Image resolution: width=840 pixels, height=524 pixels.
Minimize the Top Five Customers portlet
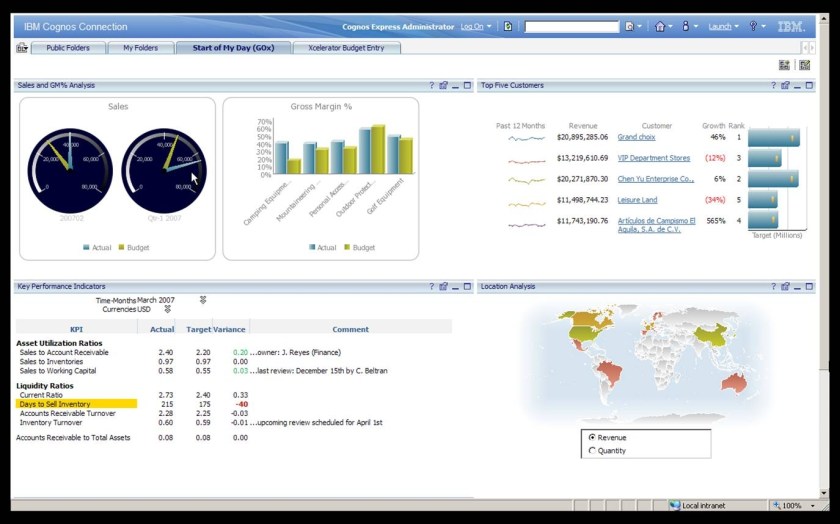(x=797, y=86)
